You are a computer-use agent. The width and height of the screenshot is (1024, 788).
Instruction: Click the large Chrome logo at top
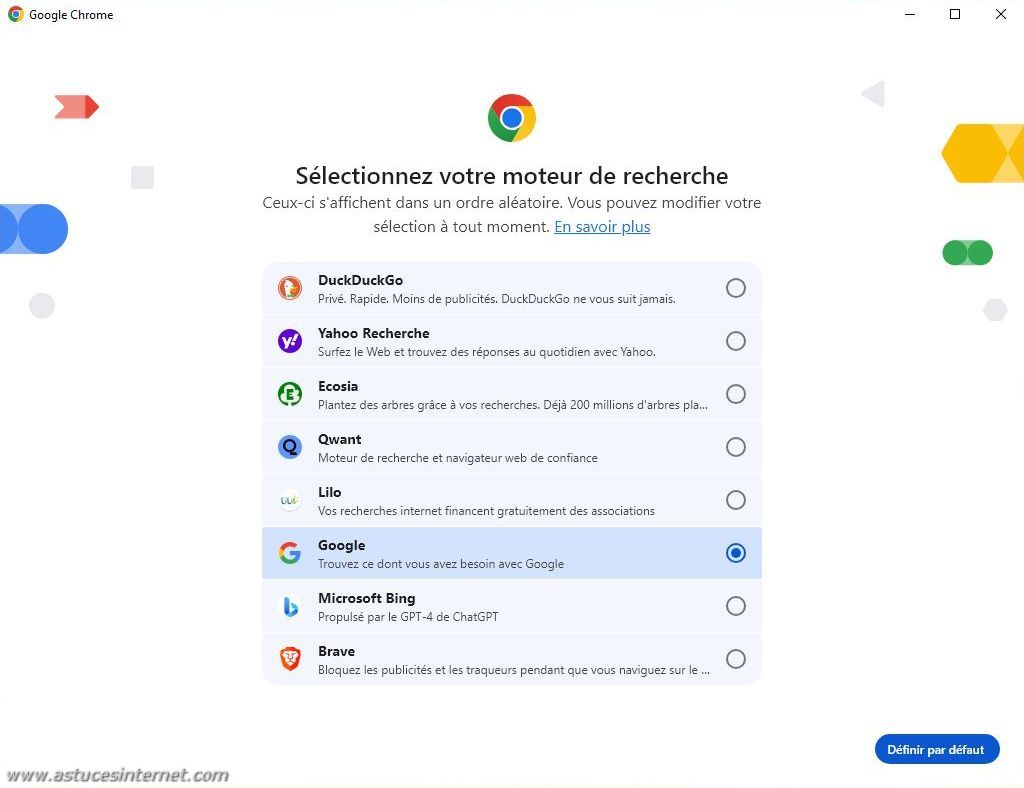512,118
